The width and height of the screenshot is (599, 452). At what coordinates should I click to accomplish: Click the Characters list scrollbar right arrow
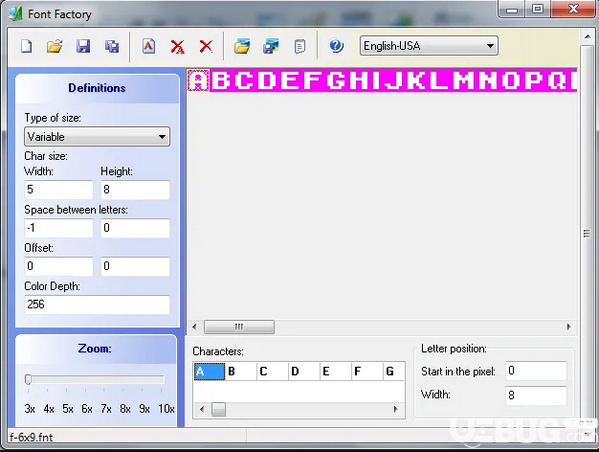coord(396,409)
